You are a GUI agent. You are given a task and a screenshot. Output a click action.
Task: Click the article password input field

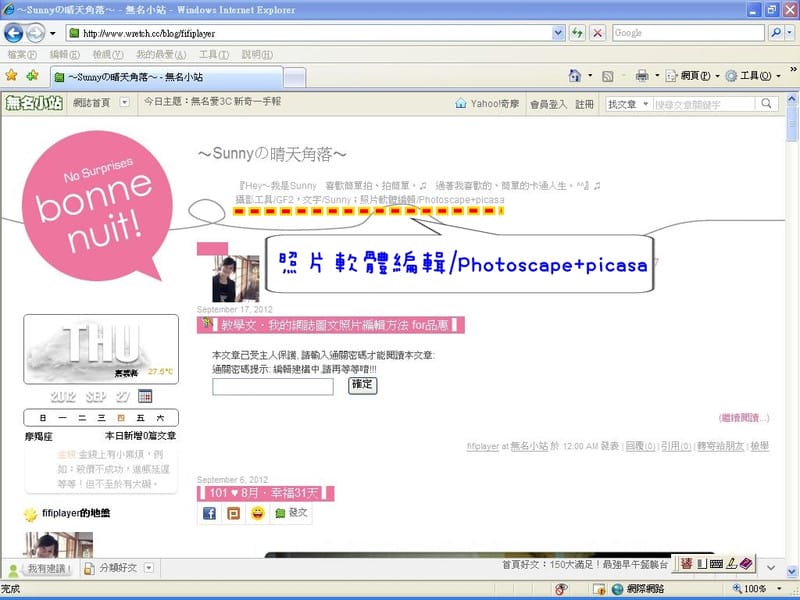272,386
